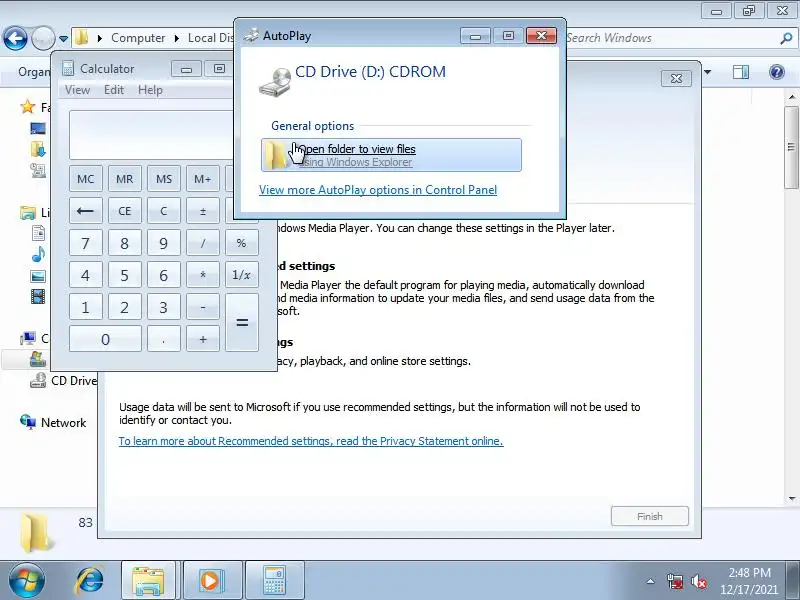Click the CE button in Calculator
This screenshot has height=600, width=800.
124,211
